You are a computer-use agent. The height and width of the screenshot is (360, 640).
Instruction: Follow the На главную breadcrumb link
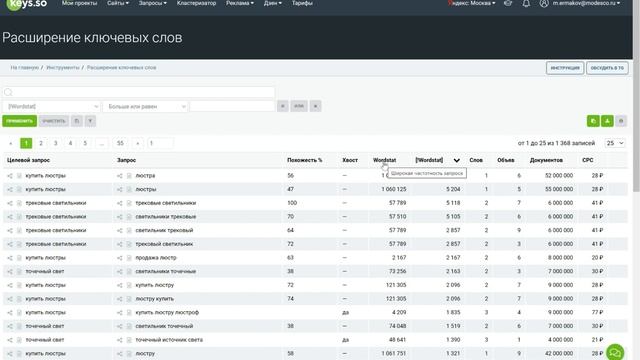pos(24,68)
